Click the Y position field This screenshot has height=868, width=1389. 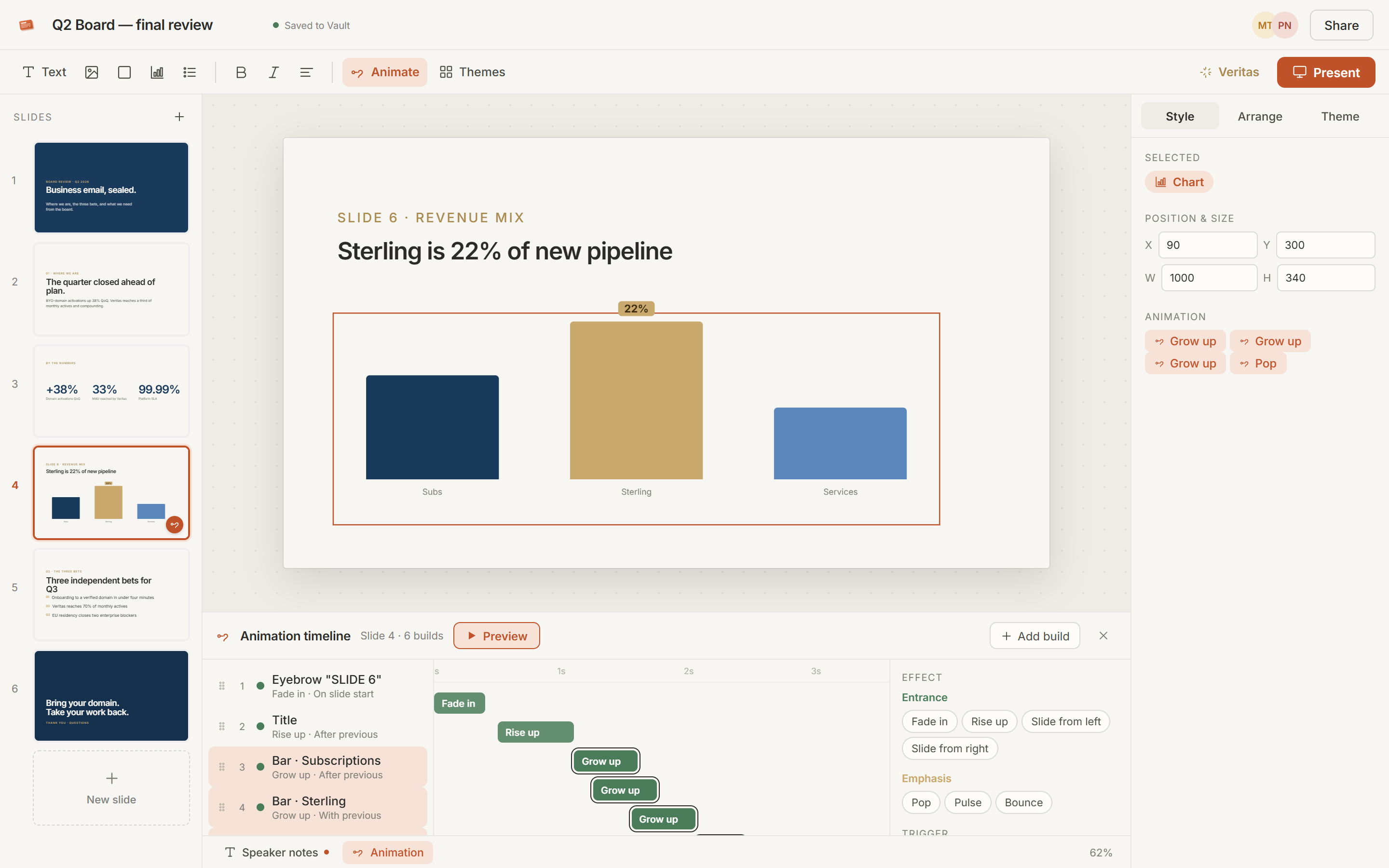pos(1325,245)
